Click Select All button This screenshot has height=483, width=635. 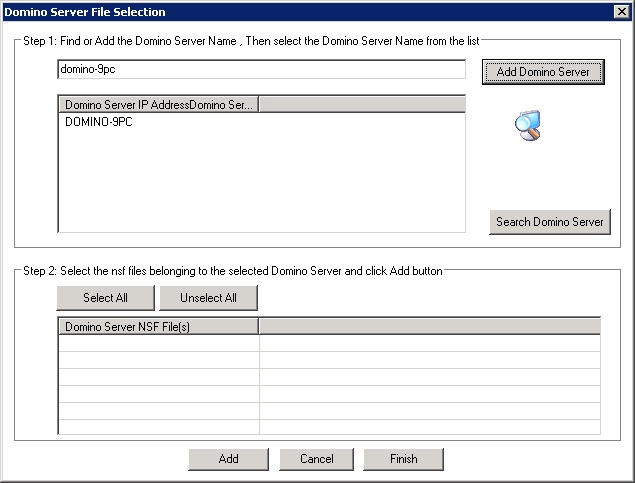(x=105, y=298)
